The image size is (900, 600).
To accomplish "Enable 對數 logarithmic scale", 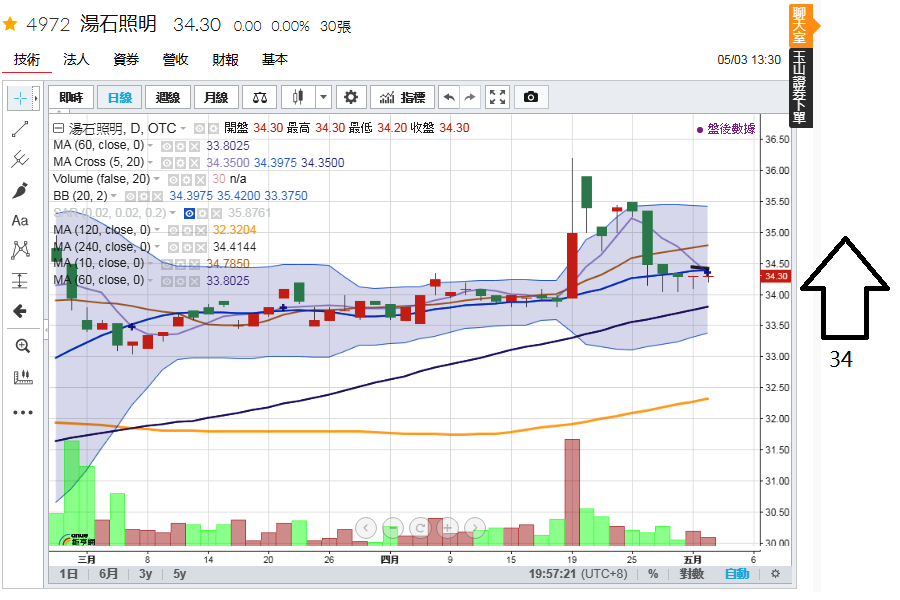I will [691, 574].
